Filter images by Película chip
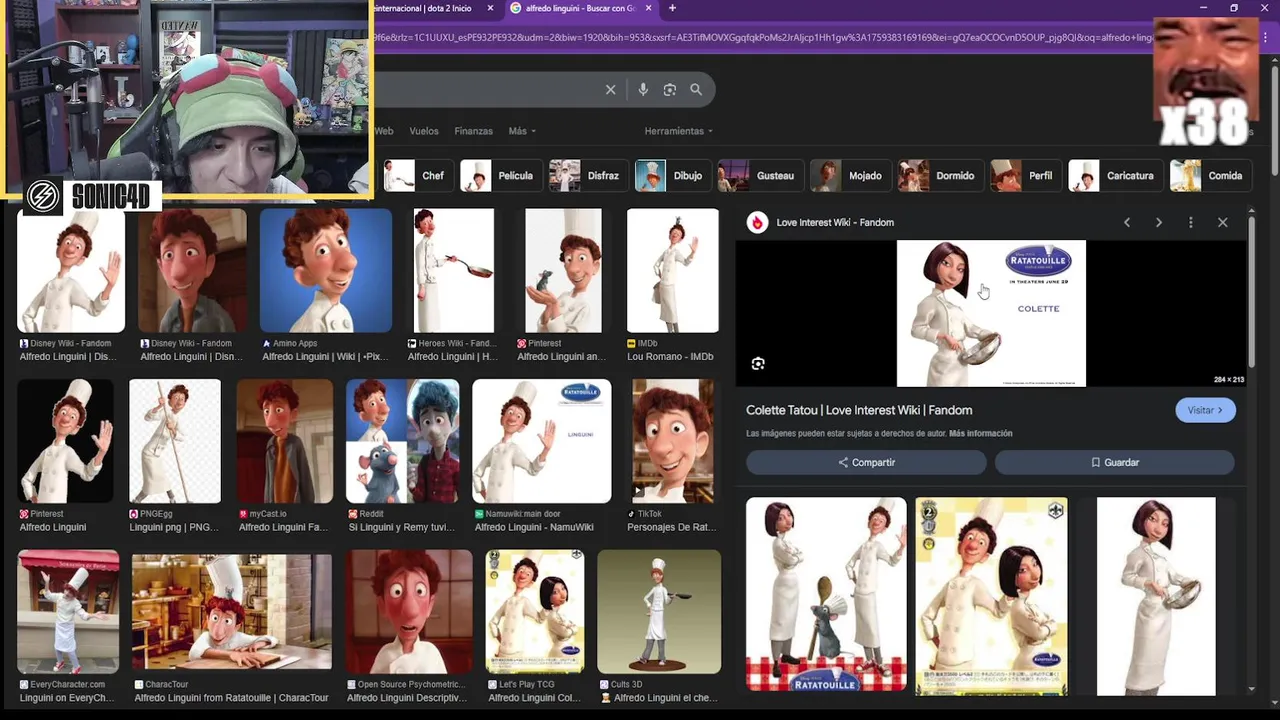Viewport: 1280px width, 720px height. coord(501,176)
